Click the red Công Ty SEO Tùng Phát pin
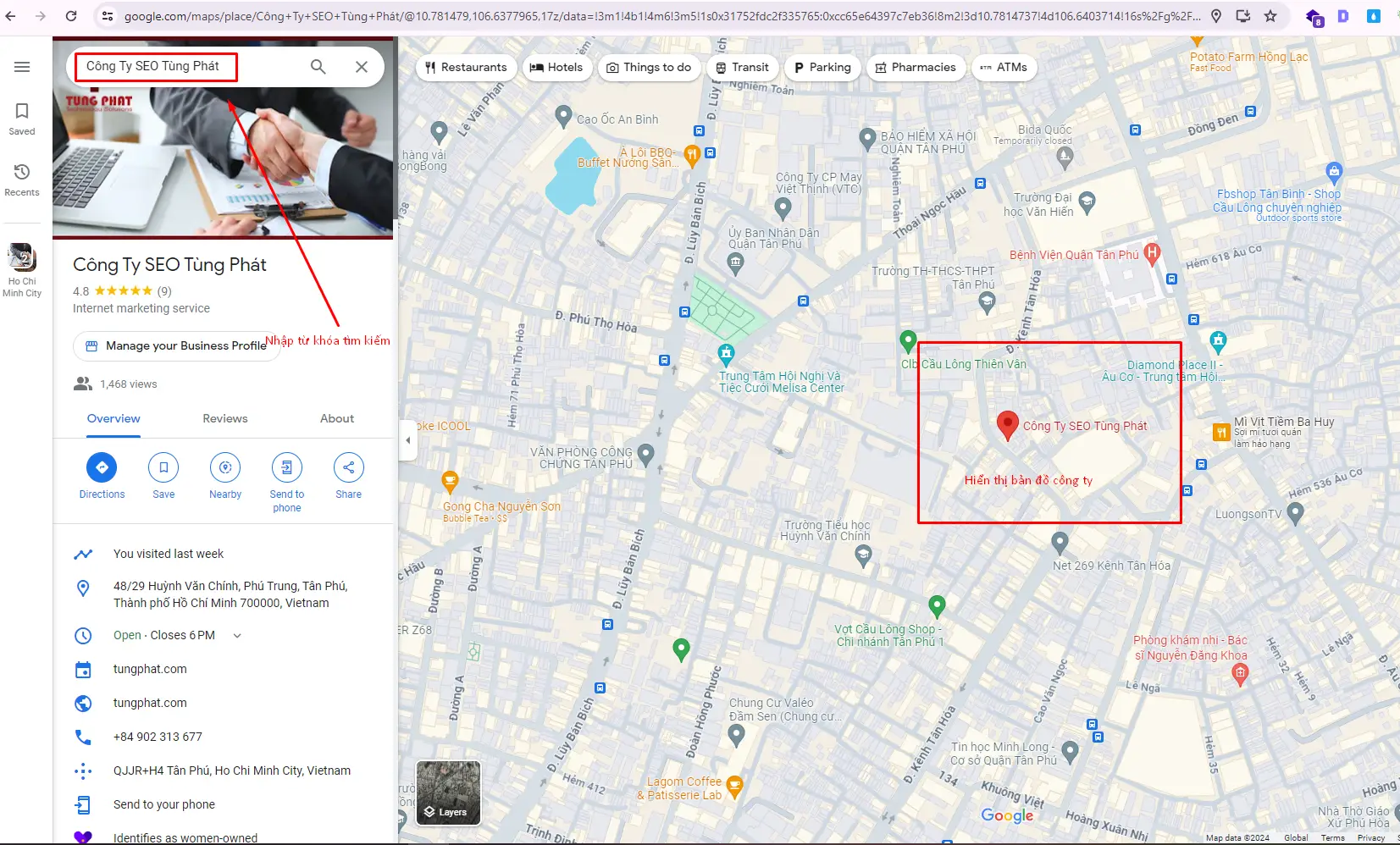This screenshot has height=845, width=1400. coord(1007,426)
